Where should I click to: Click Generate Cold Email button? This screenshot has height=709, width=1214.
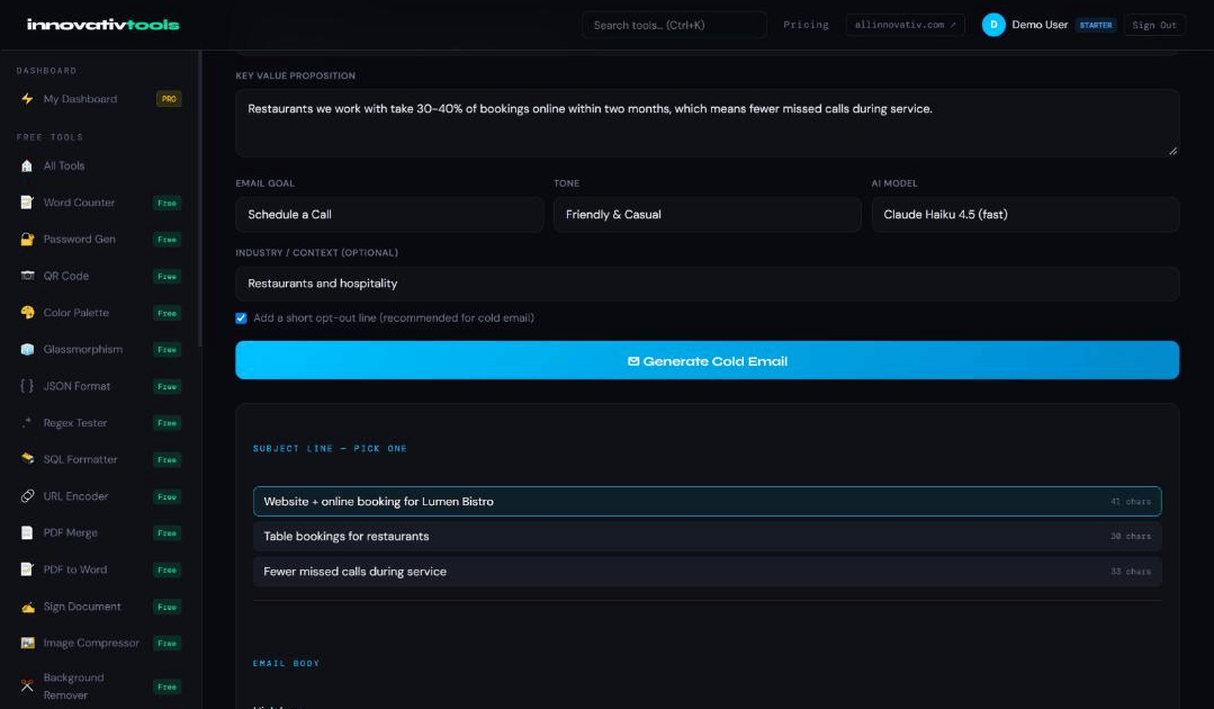pos(707,360)
